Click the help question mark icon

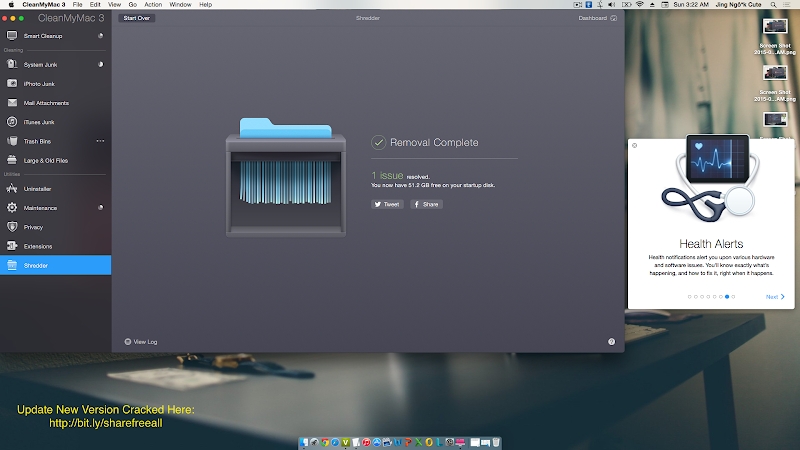(611, 342)
